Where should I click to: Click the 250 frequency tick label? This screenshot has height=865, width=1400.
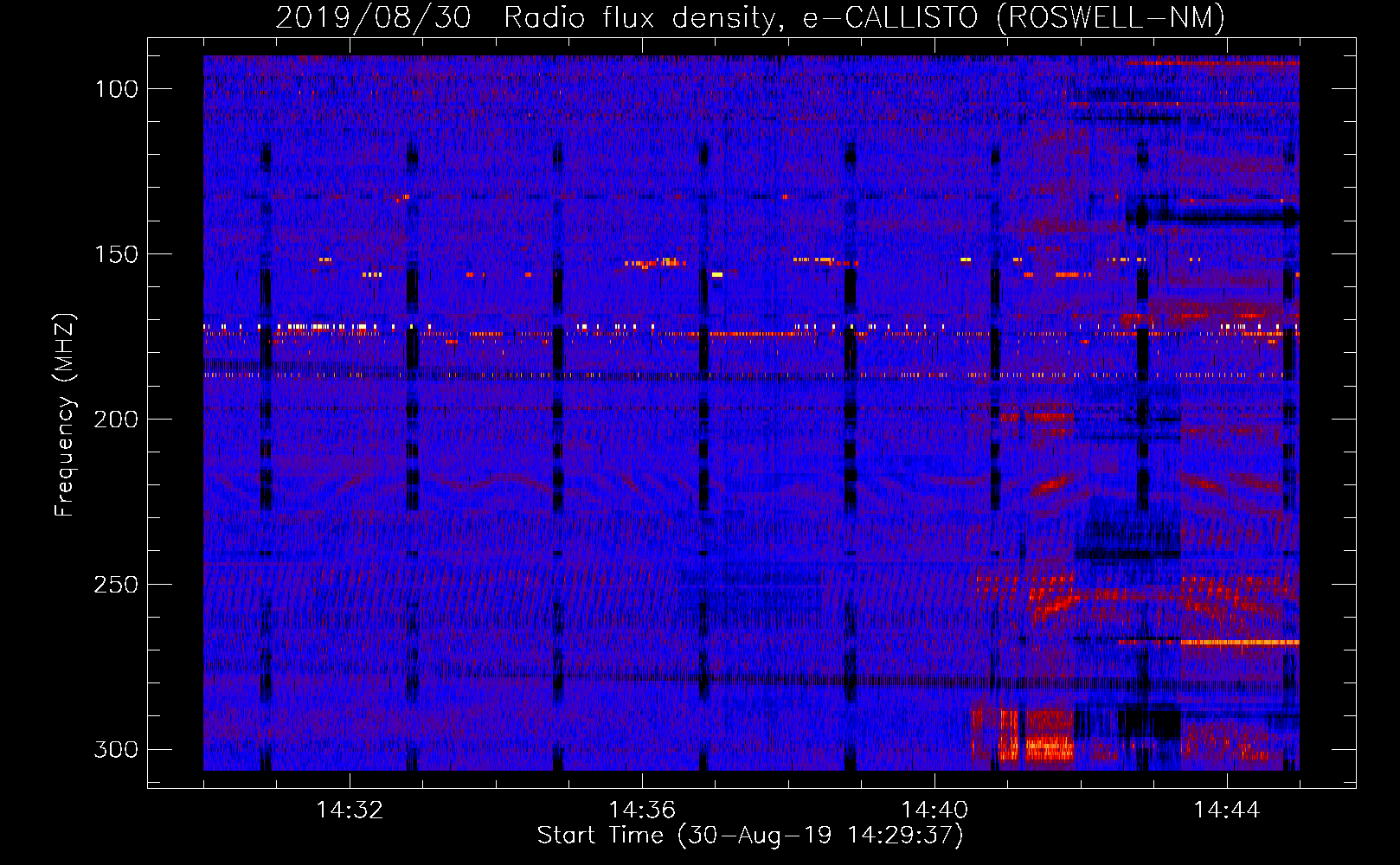click(x=116, y=585)
